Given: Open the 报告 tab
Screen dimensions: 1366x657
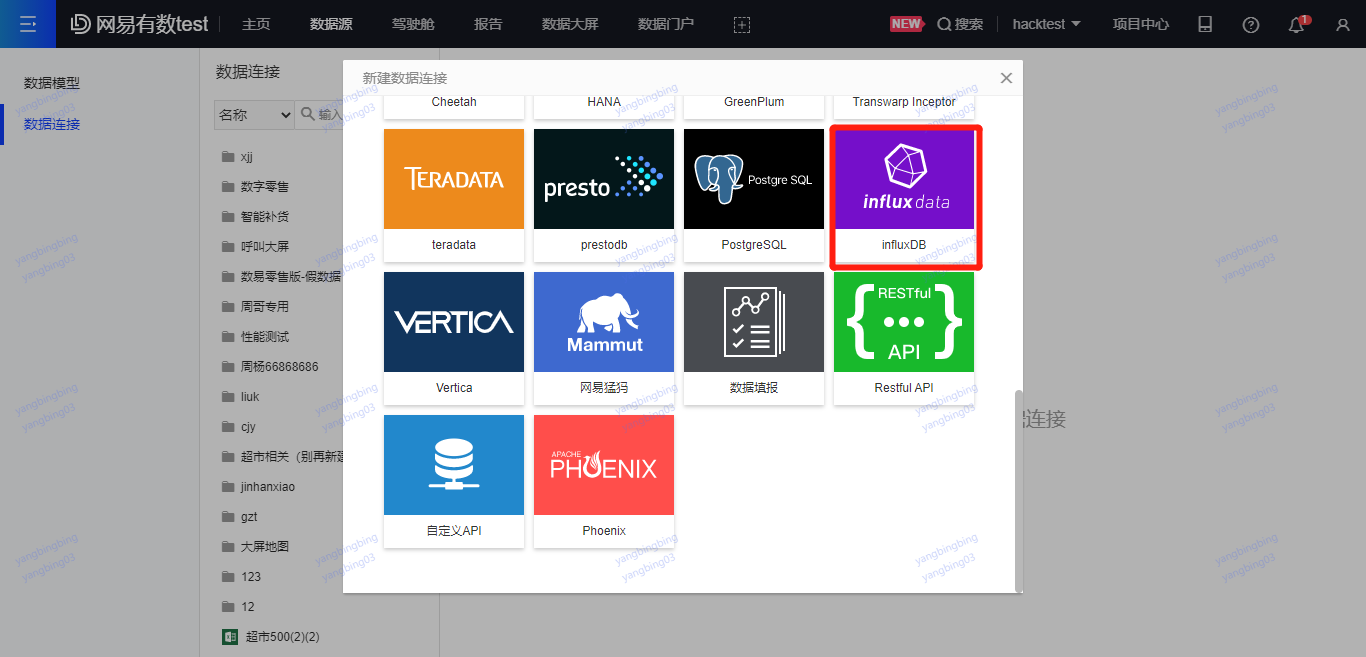Looking at the screenshot, I should coord(488,24).
